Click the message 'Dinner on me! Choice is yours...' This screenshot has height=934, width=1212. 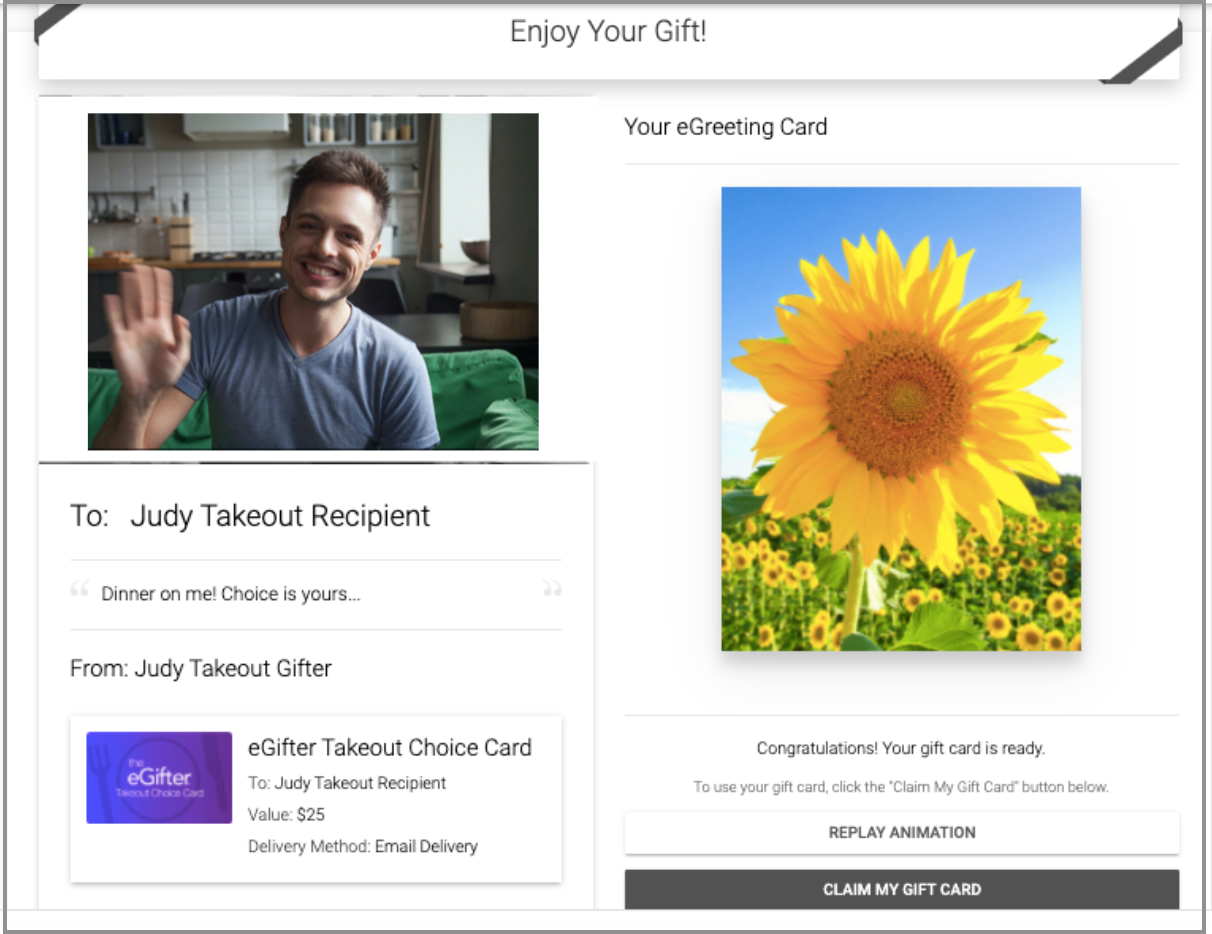tap(231, 594)
